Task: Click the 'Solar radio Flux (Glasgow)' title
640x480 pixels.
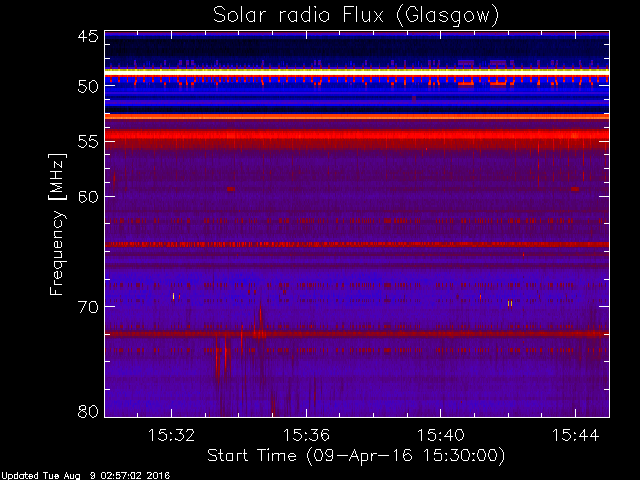Action: point(356,16)
